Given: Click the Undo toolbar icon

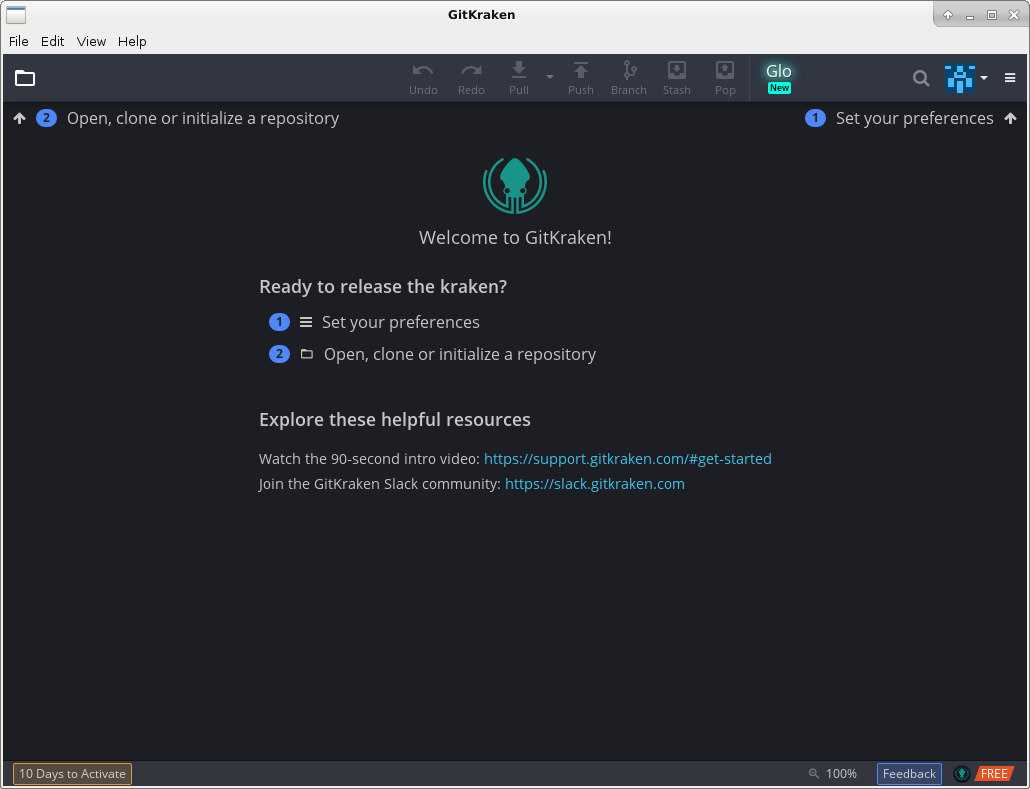Looking at the screenshot, I should tap(423, 79).
